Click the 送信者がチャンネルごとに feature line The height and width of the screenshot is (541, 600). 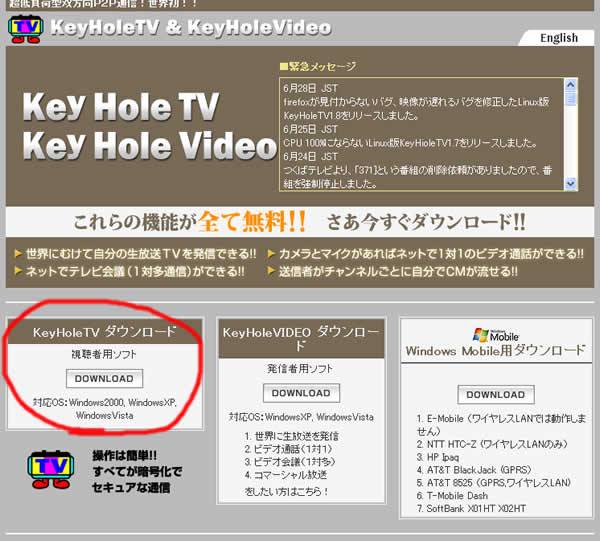(393, 271)
